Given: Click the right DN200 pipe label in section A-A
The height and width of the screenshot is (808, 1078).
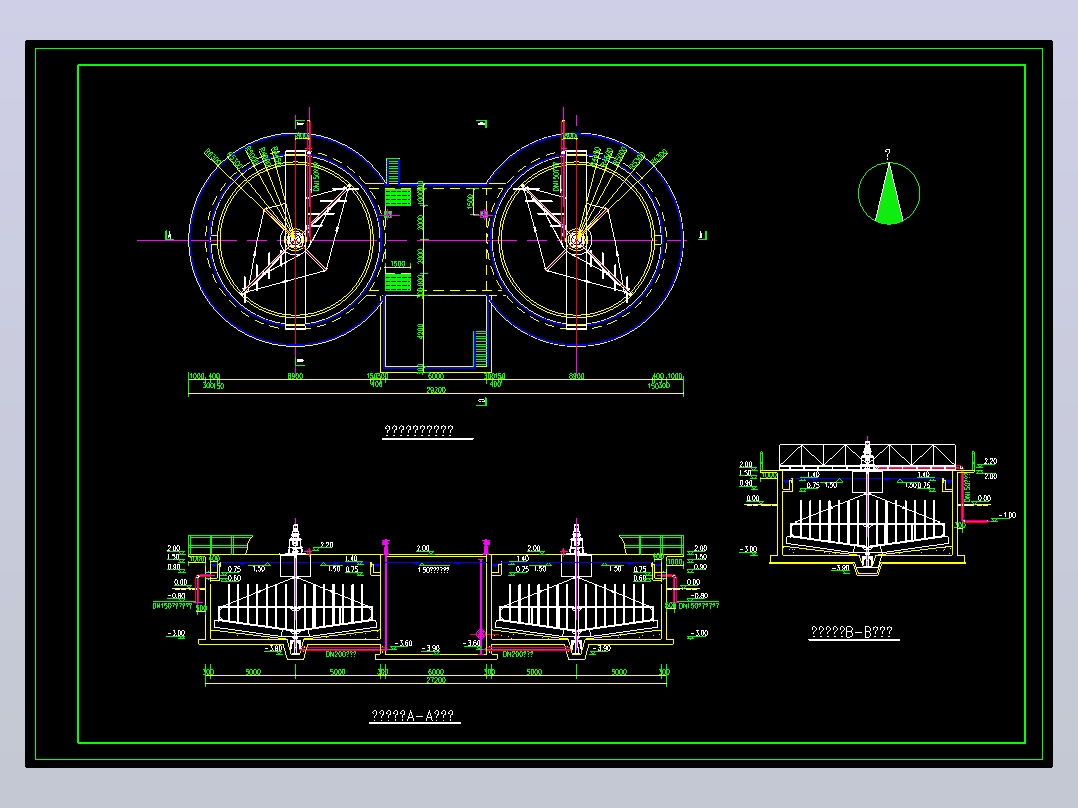Looking at the screenshot, I should (518, 654).
